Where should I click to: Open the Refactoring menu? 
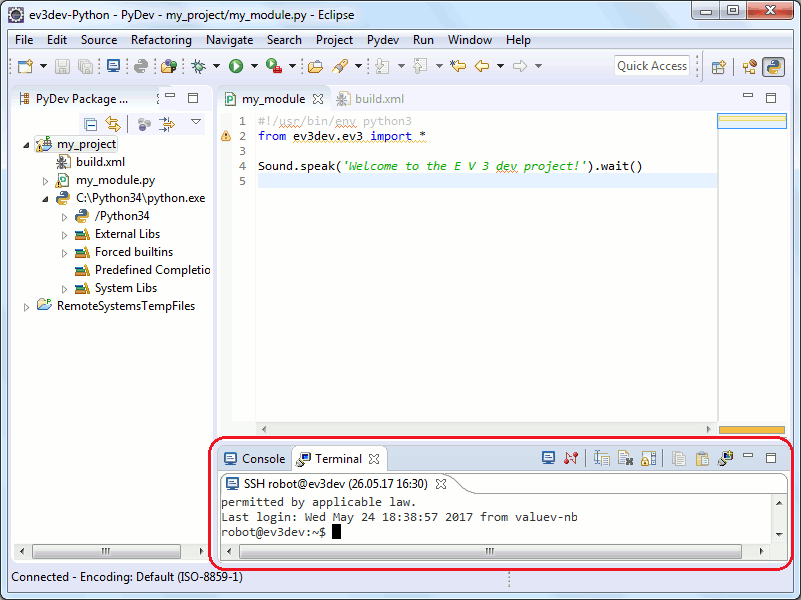pyautogui.click(x=161, y=40)
